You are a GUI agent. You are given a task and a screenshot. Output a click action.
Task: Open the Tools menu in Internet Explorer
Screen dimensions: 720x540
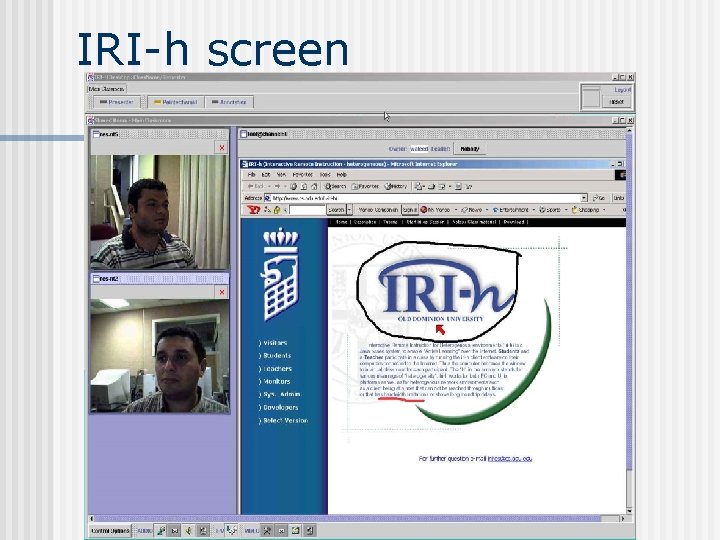pos(325,174)
